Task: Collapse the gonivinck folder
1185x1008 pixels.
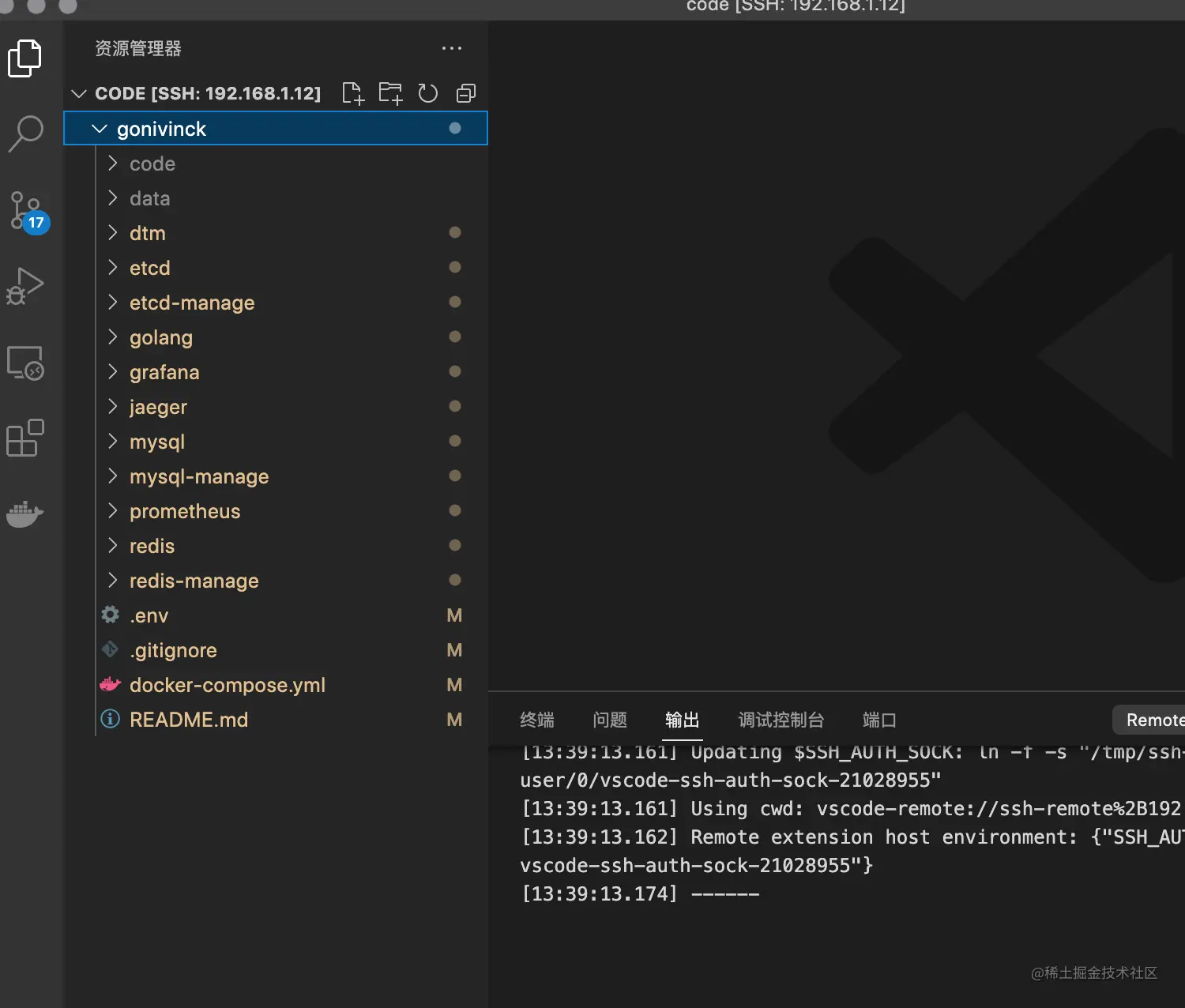Action: 100,129
